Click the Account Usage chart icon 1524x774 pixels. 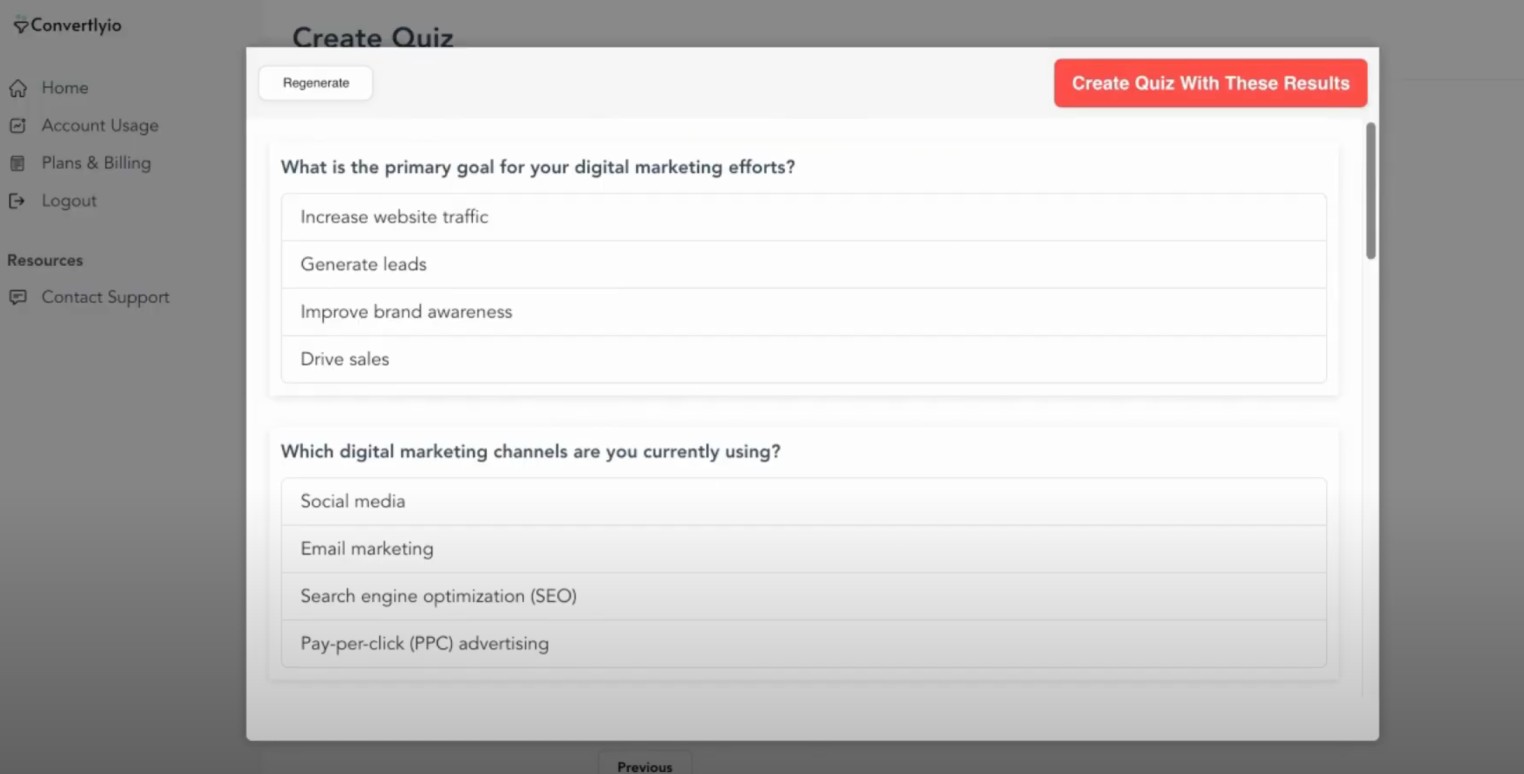[x=18, y=126]
